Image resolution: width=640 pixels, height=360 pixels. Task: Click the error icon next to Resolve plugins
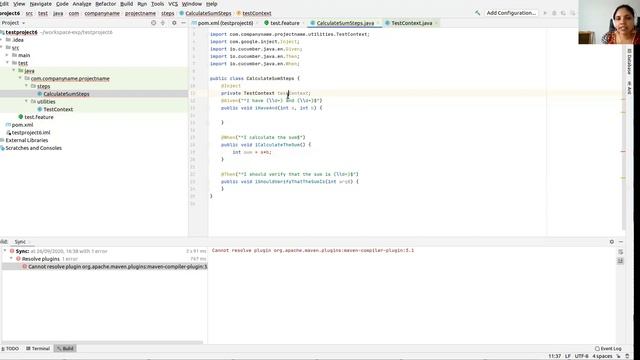pos(18,259)
